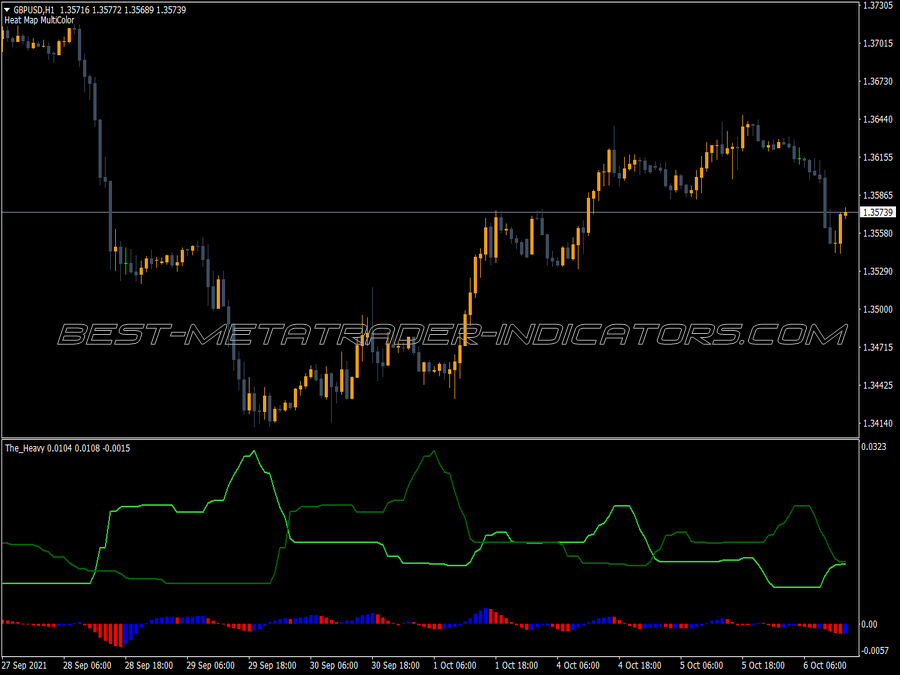This screenshot has height=675, width=900.
Task: Select the Heat Map MultiColor indicator label
Action: click(40, 20)
